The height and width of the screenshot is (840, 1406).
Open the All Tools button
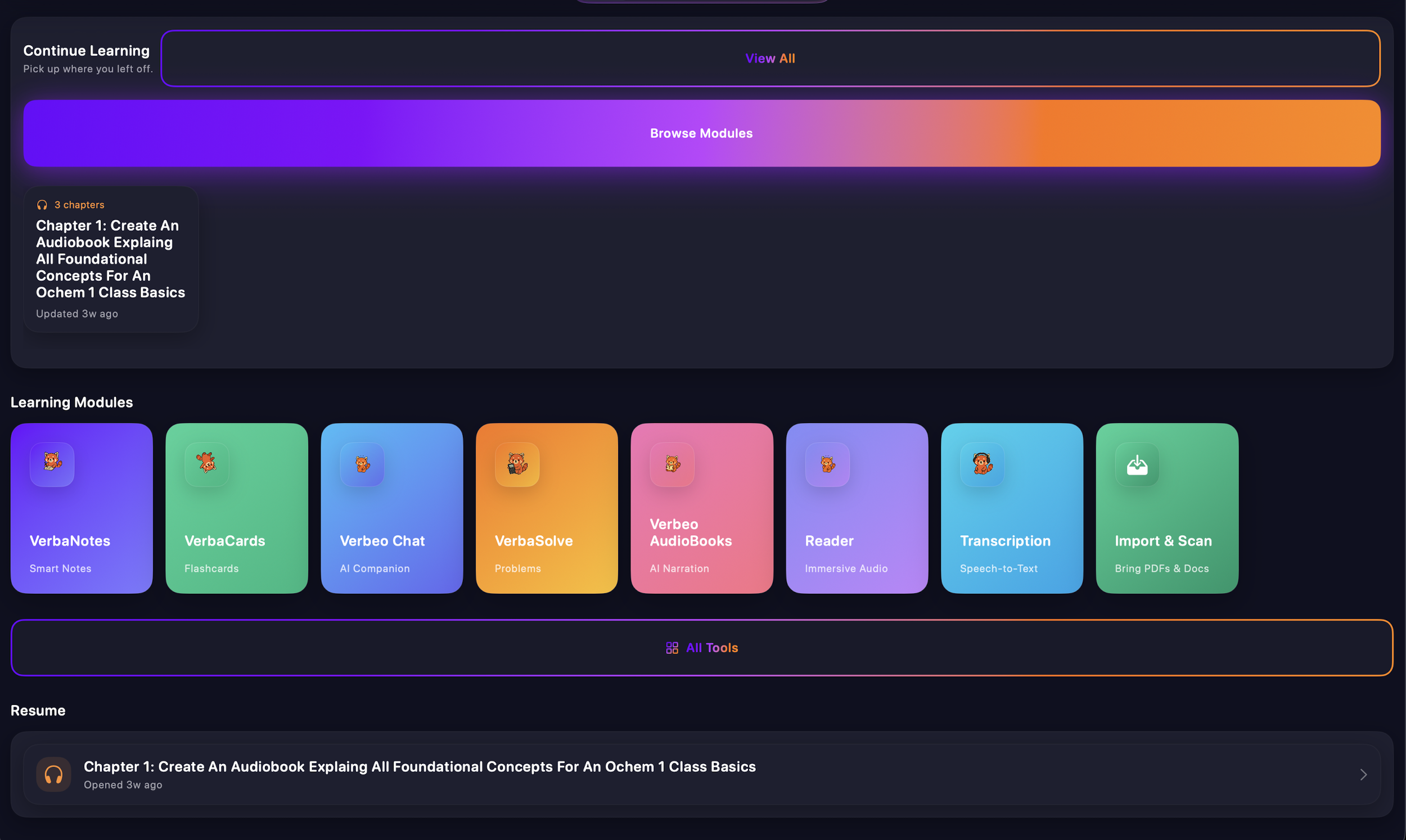[x=712, y=648]
